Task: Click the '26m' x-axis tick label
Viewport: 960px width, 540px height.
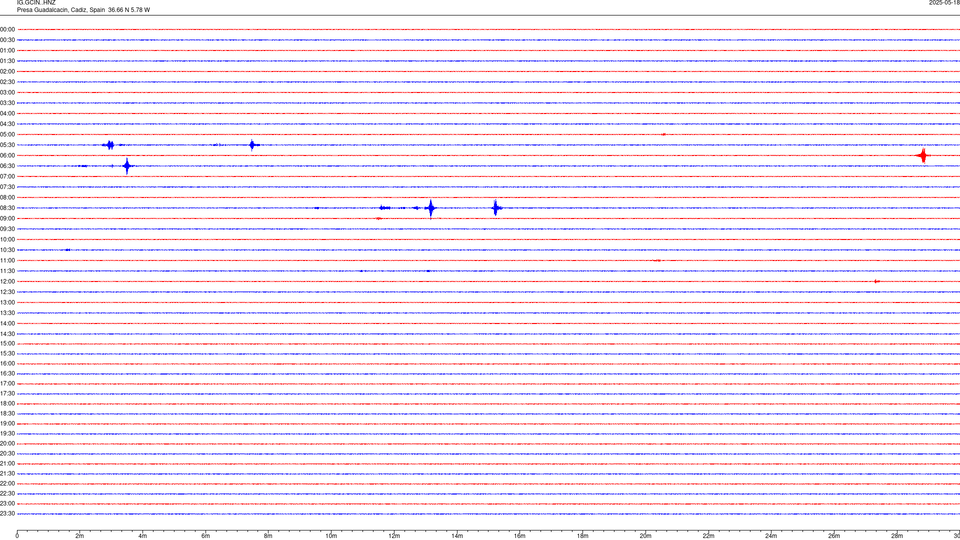Action: coord(834,536)
